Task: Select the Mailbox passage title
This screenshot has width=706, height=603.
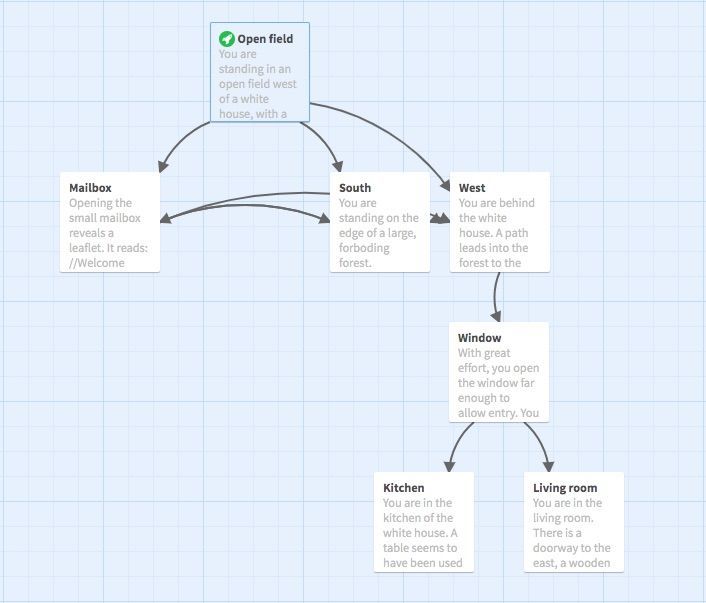Action: 90,188
